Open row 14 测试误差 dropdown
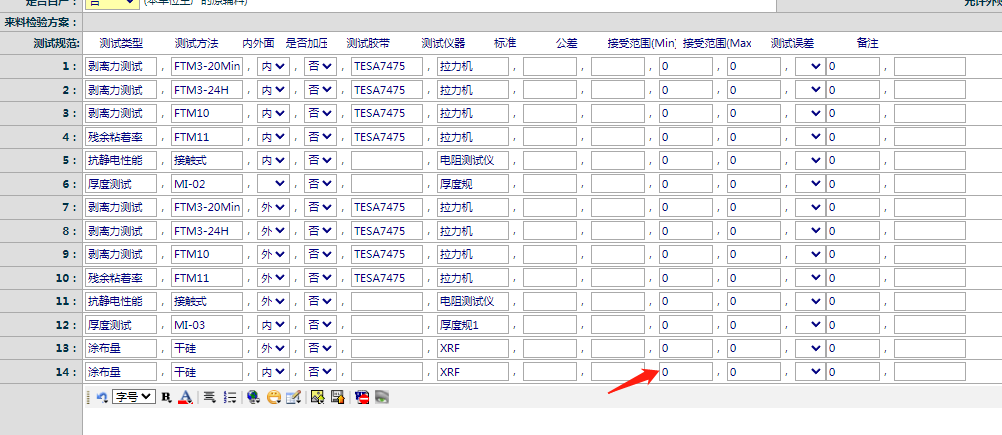 click(810, 372)
